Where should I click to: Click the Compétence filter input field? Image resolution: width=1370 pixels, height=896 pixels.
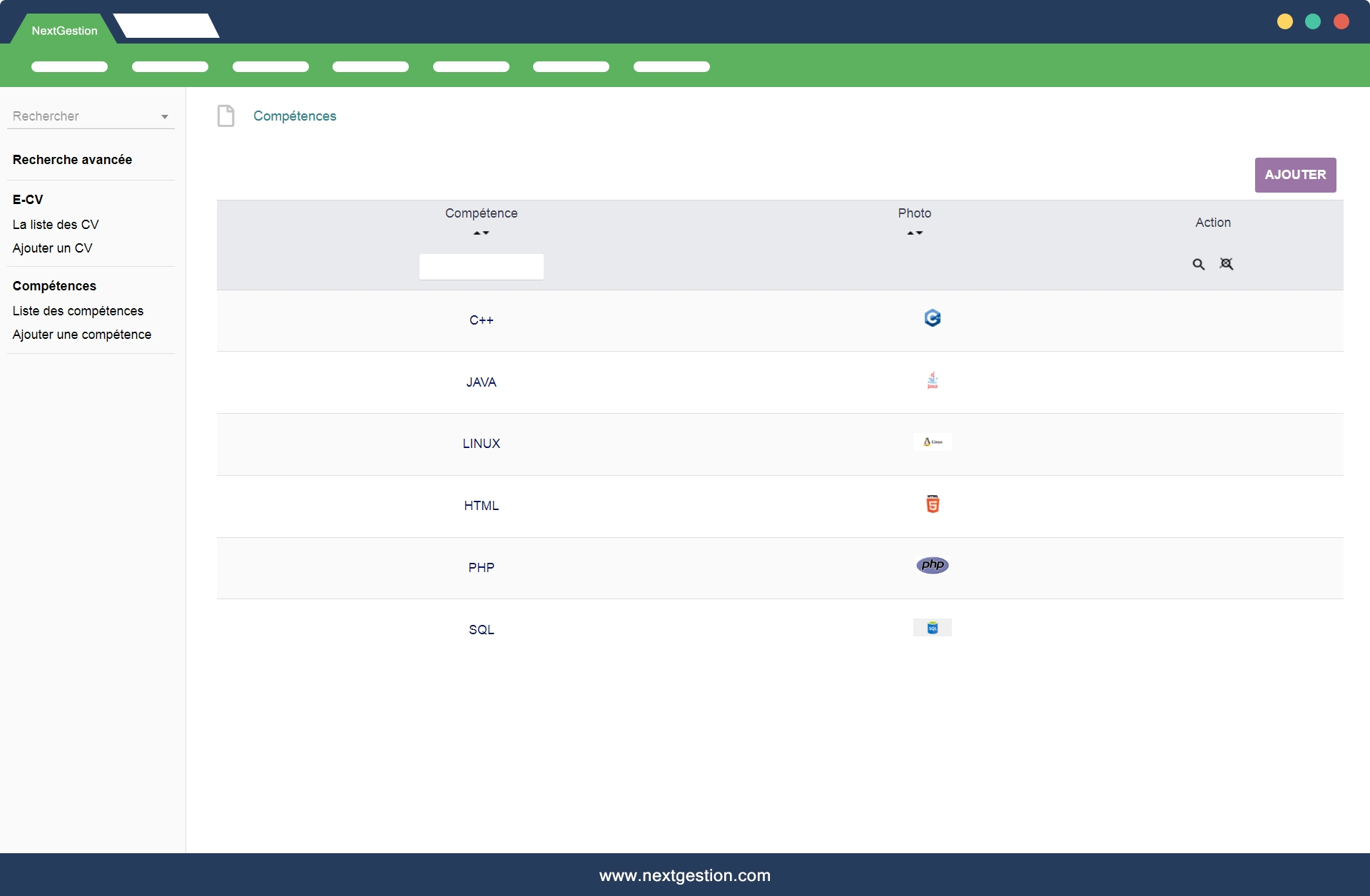click(x=481, y=267)
